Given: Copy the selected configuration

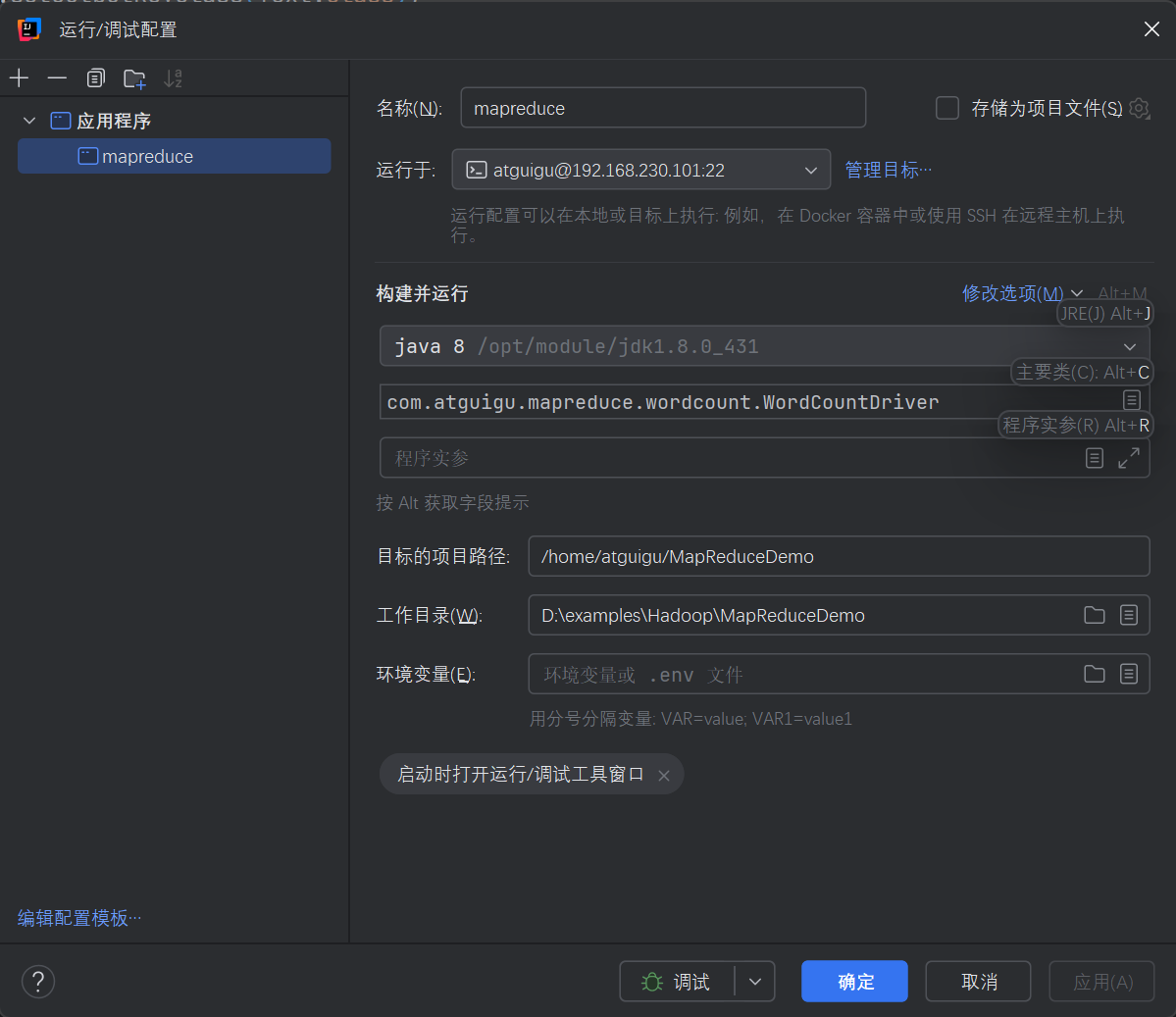Looking at the screenshot, I should (95, 78).
